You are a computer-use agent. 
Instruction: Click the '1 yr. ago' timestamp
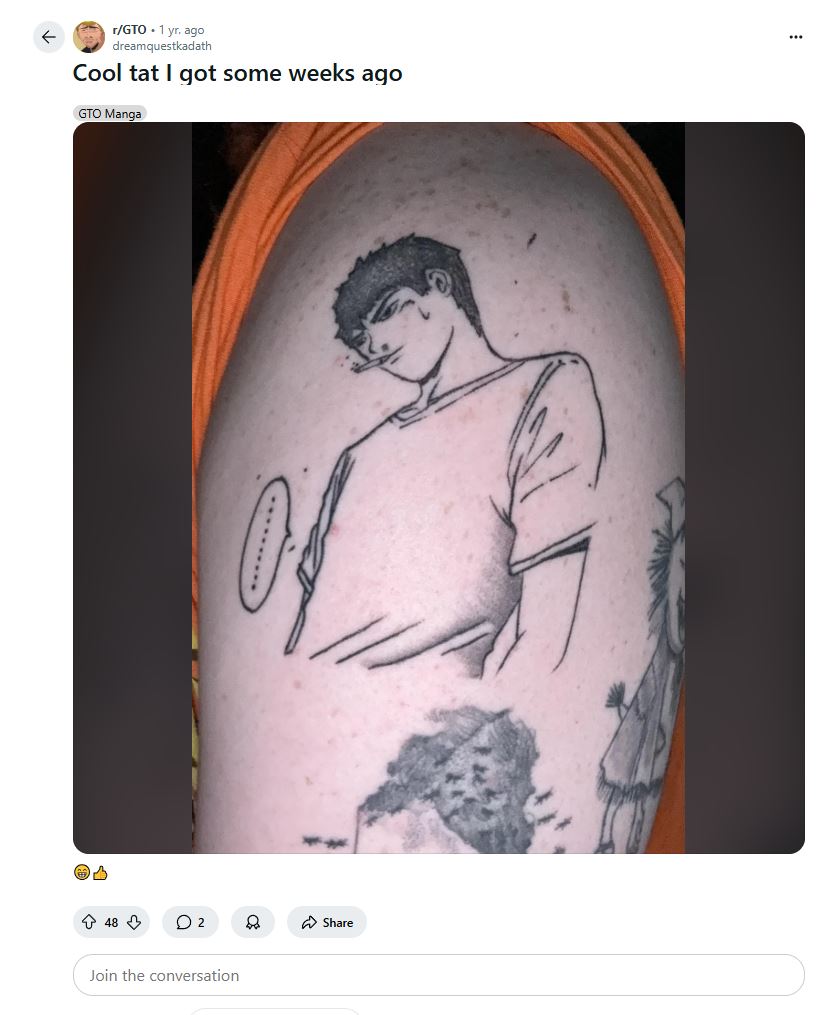pyautogui.click(x=181, y=30)
